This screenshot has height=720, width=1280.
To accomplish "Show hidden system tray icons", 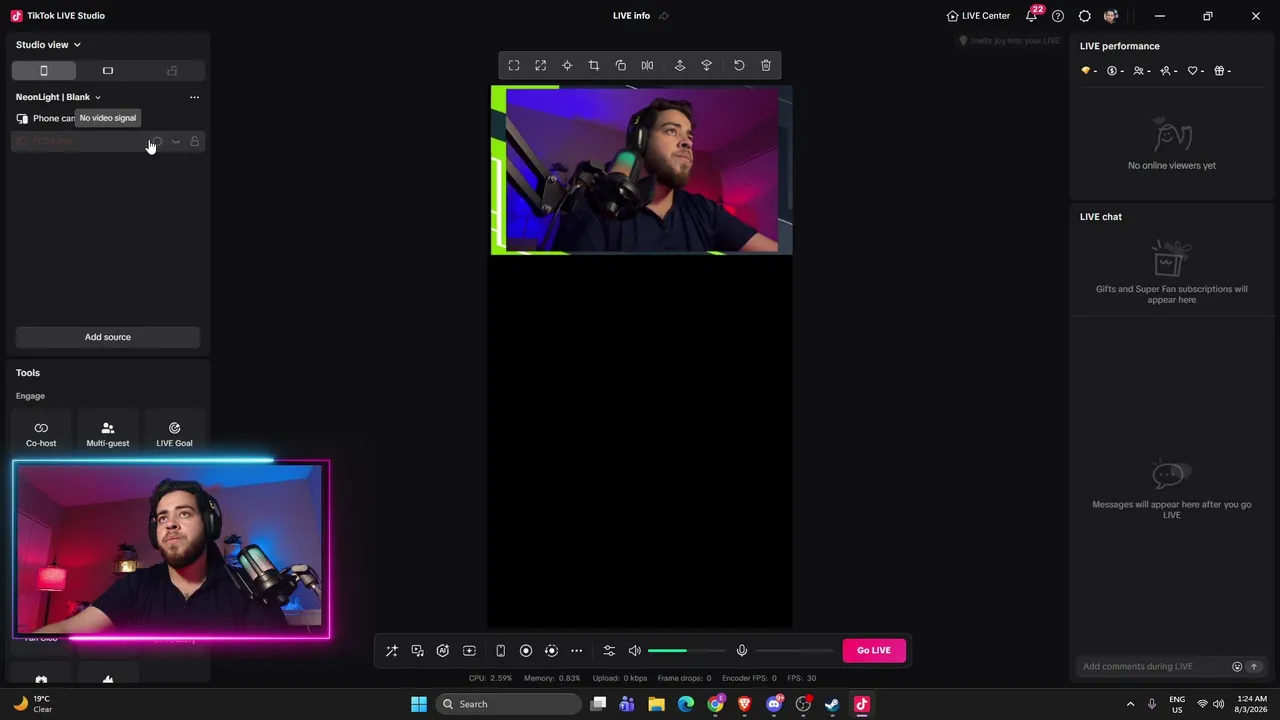I will (1130, 704).
